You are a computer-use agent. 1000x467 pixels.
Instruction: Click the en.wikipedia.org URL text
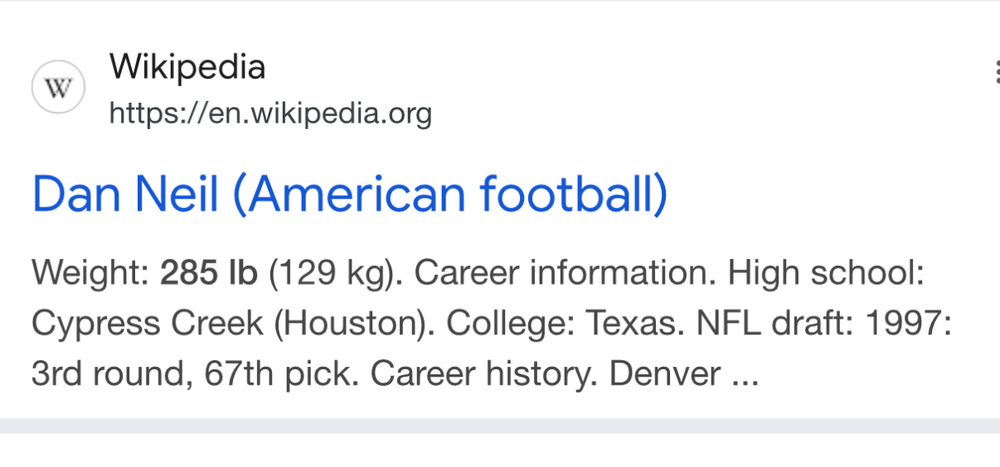click(270, 114)
